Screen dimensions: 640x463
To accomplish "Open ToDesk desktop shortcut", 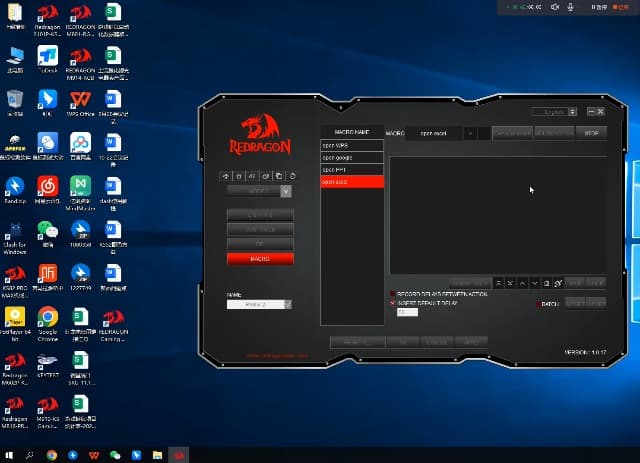I will tap(48, 60).
